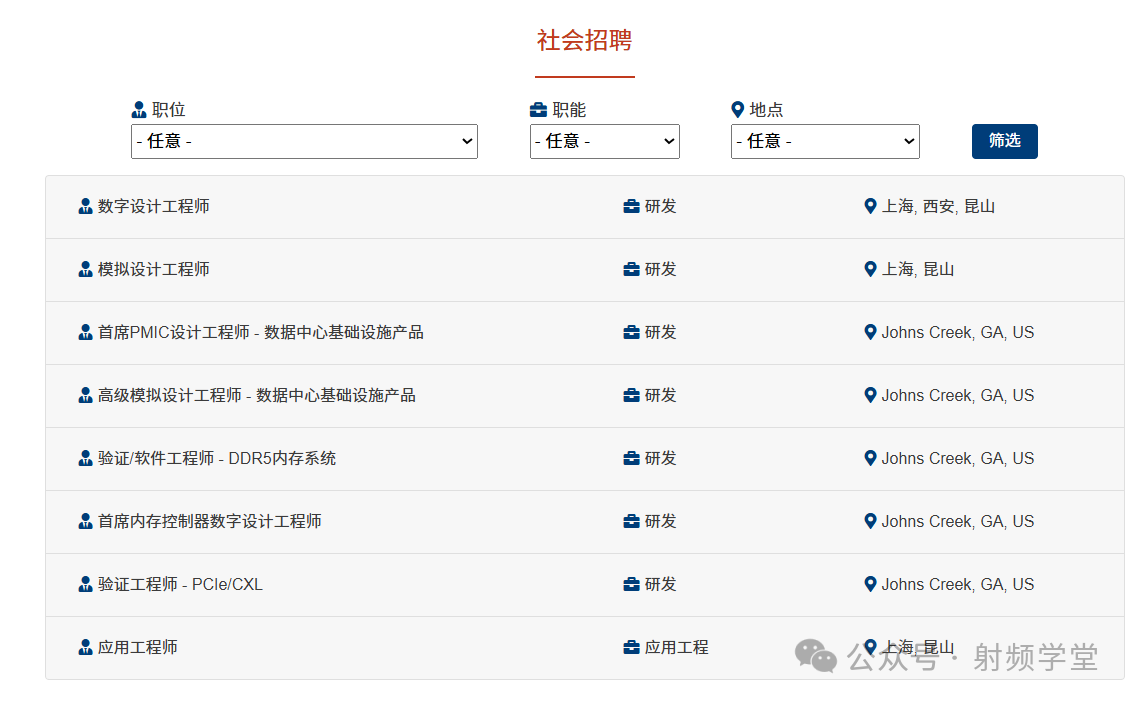Click person icon beside 应用工程师
Viewport: 1135px width, 702px height.
tap(85, 648)
